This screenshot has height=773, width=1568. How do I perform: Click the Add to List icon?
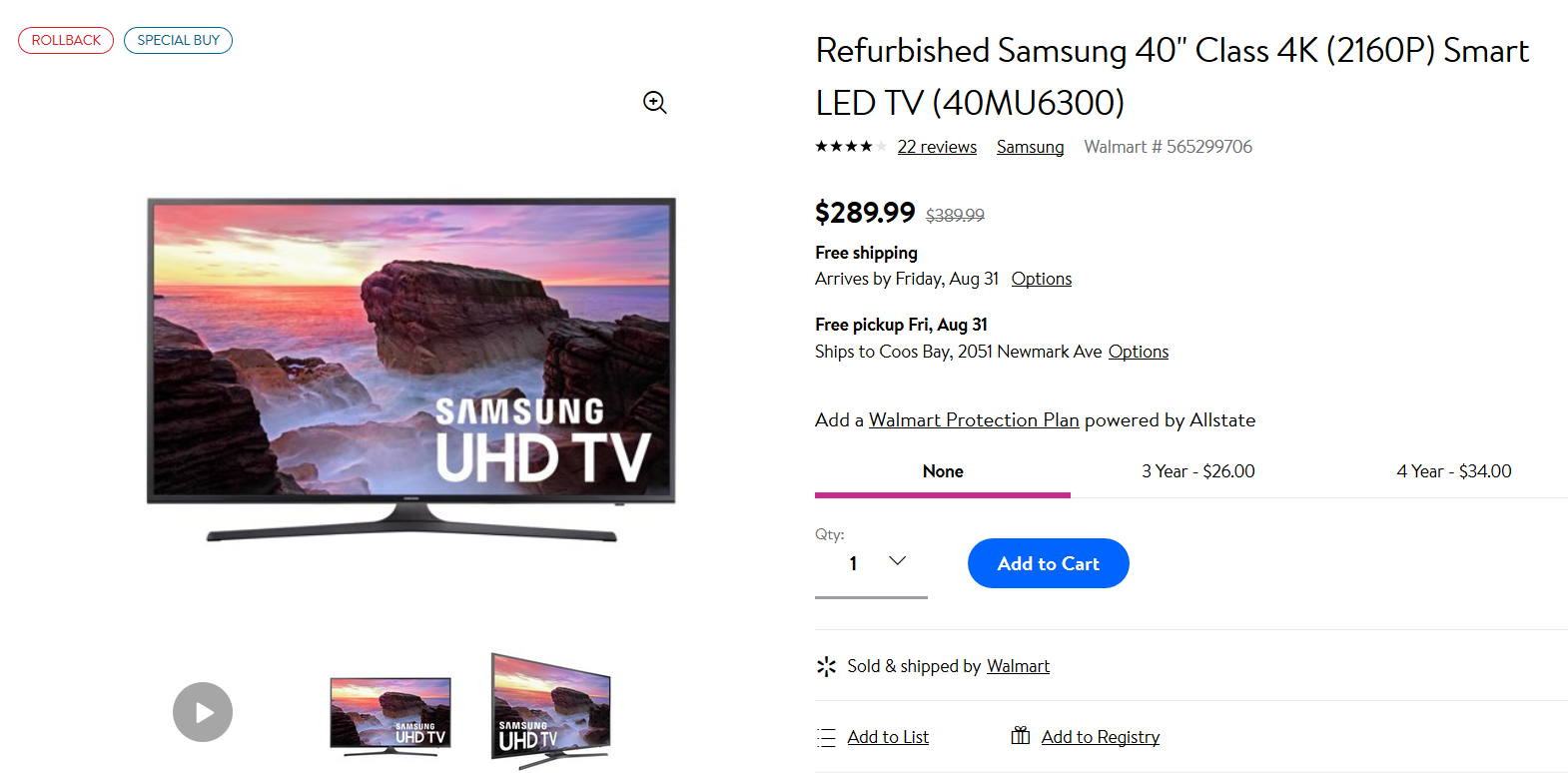(x=826, y=738)
